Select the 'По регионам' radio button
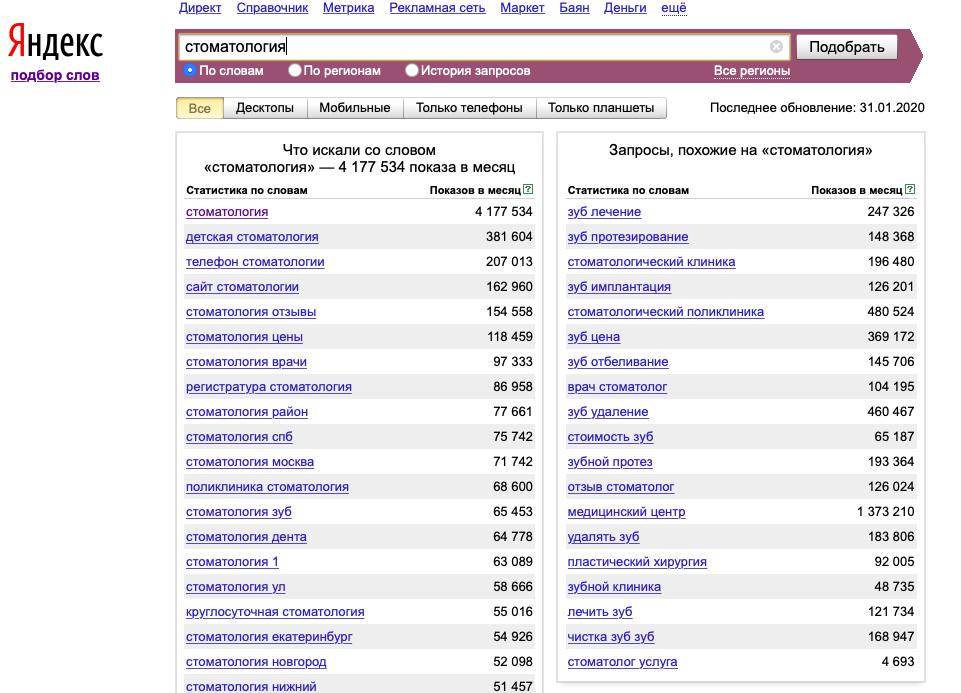 point(295,70)
